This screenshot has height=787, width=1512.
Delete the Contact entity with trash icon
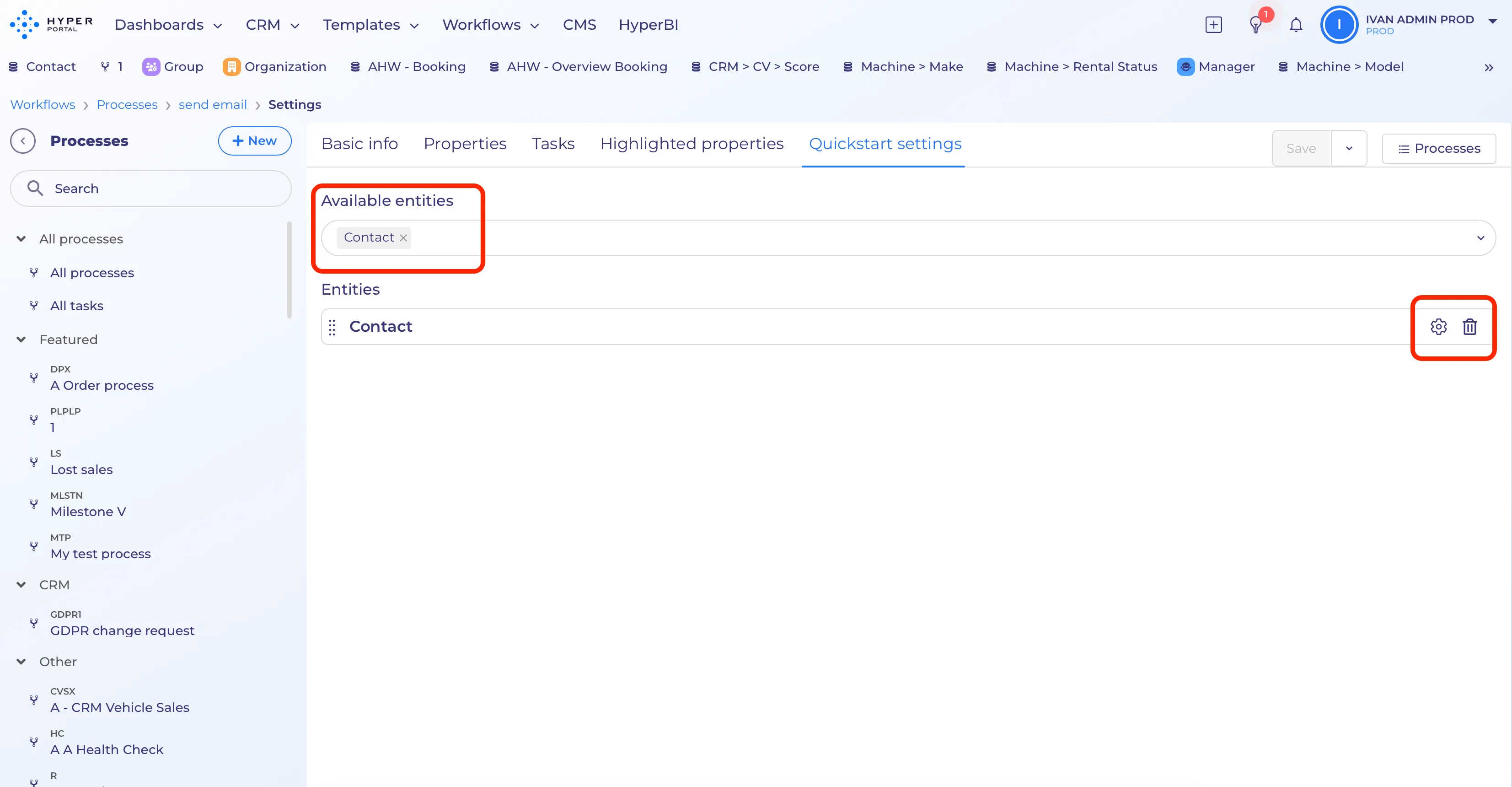coord(1469,327)
